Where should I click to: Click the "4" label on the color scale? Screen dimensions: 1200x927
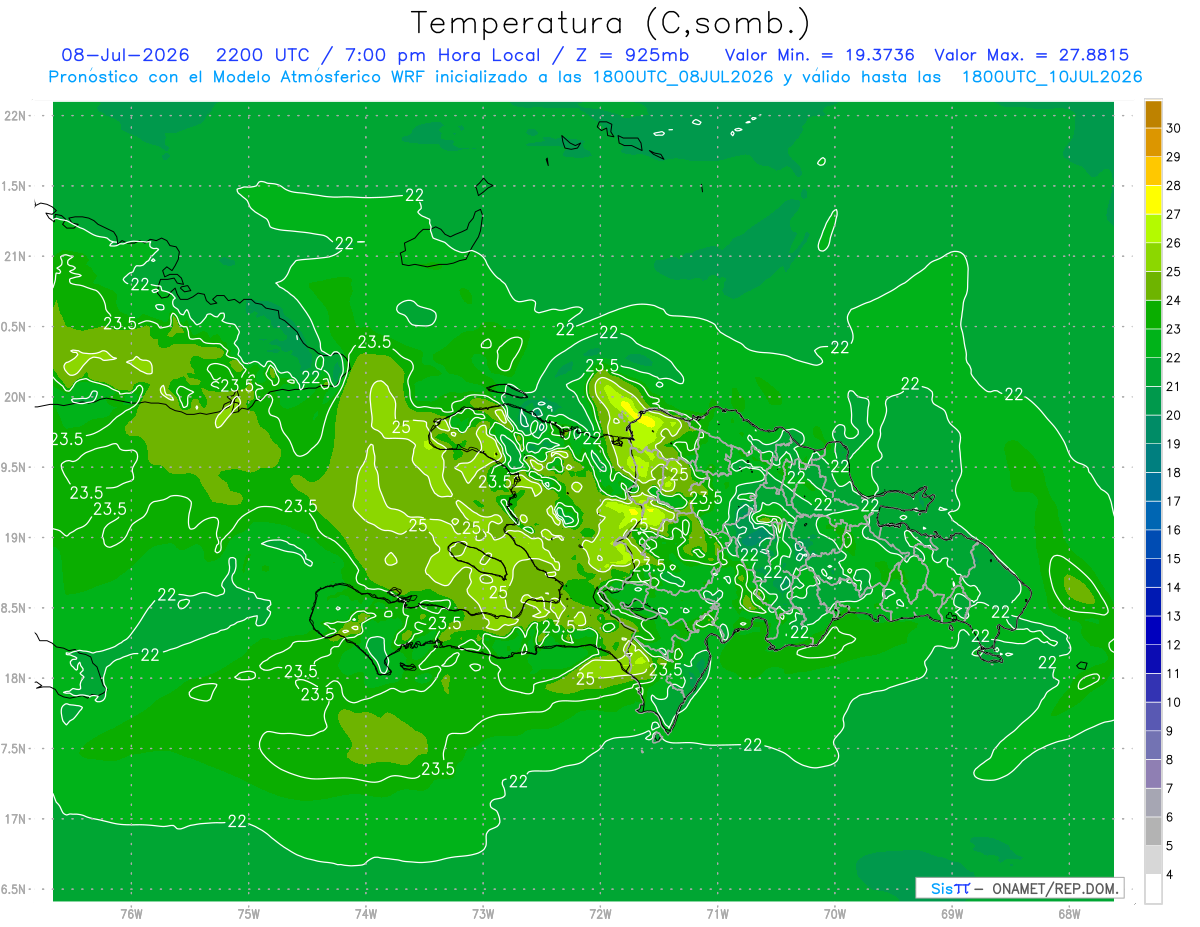click(1170, 875)
